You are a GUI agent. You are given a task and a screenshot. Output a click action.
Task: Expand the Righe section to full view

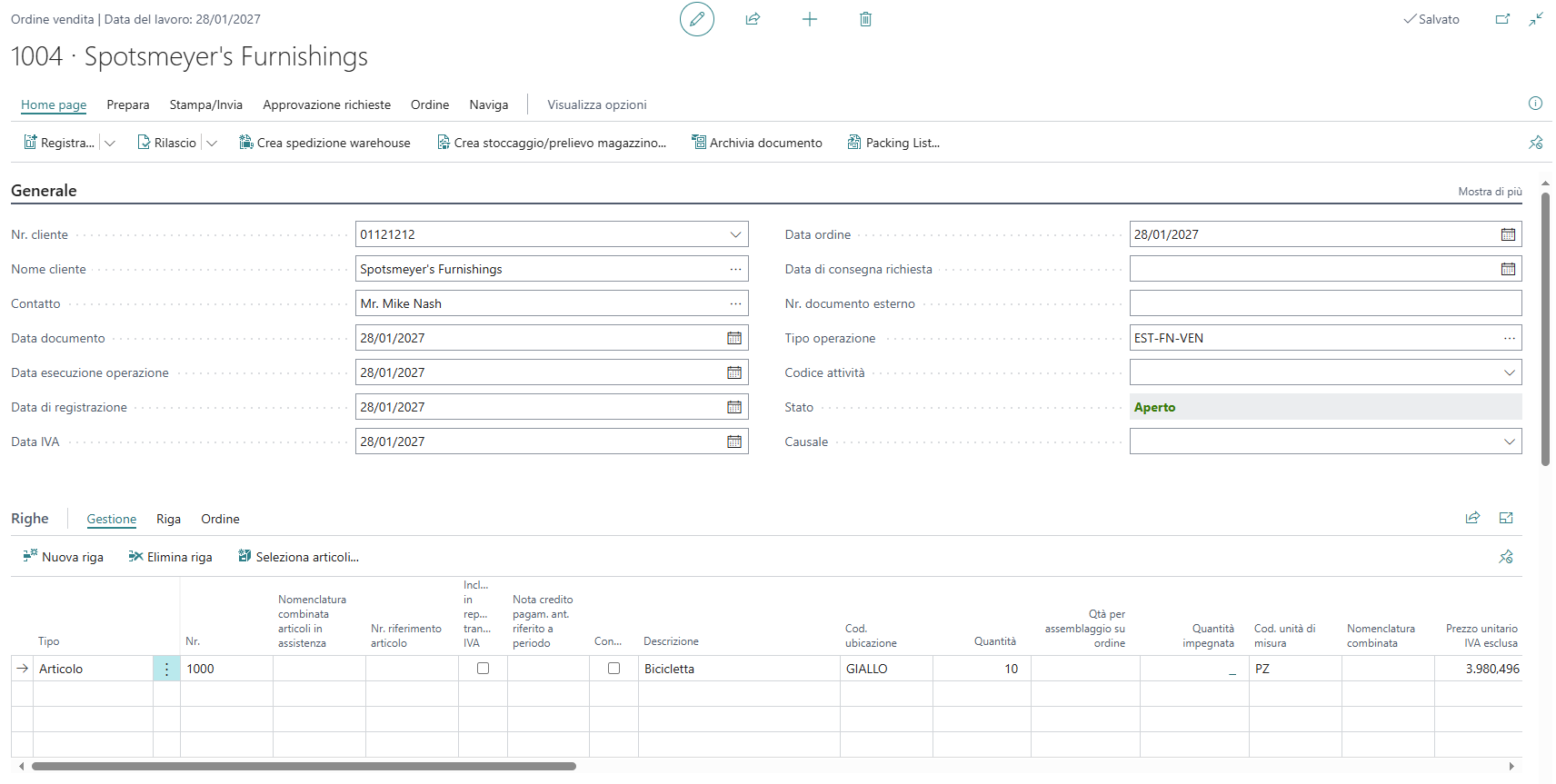pyautogui.click(x=1506, y=518)
